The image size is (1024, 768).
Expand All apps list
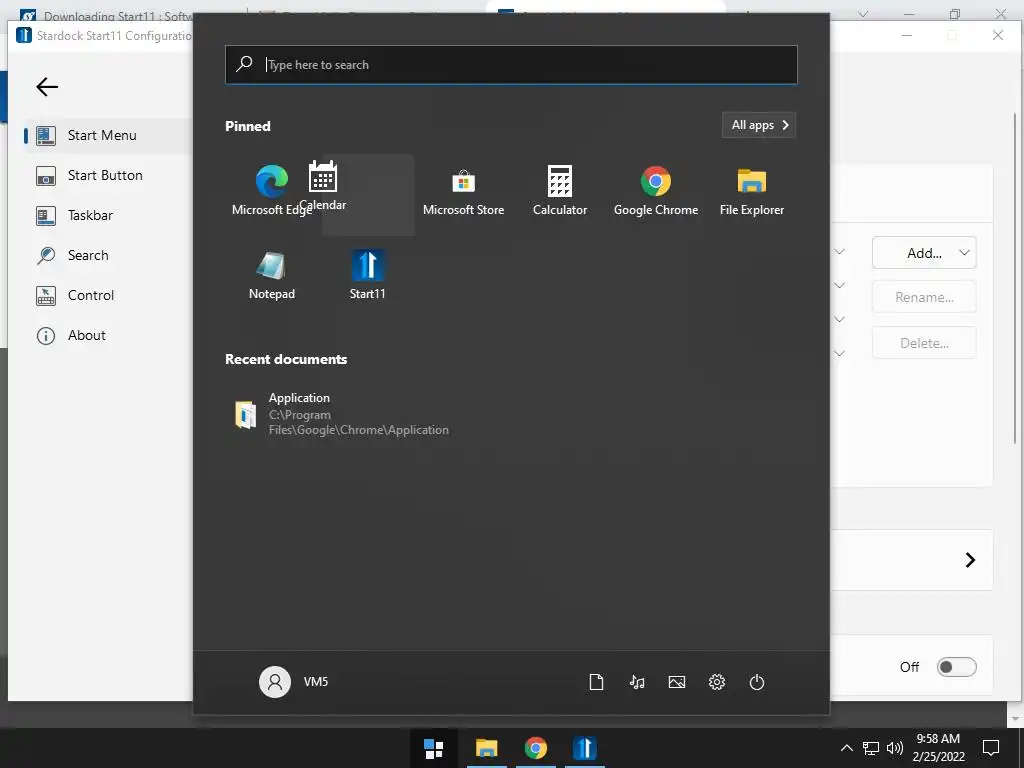(x=759, y=125)
